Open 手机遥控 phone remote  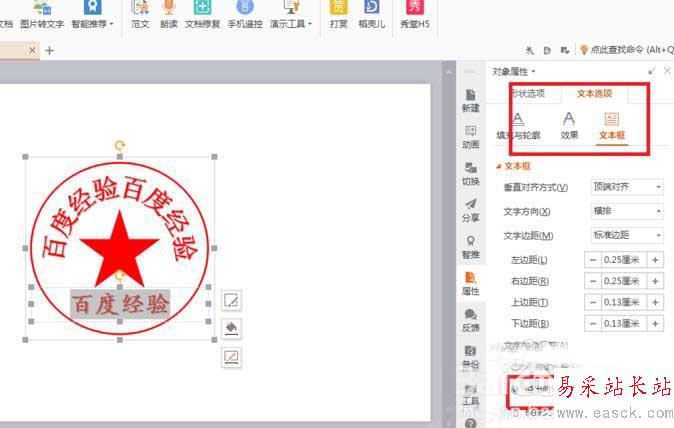[x=245, y=15]
